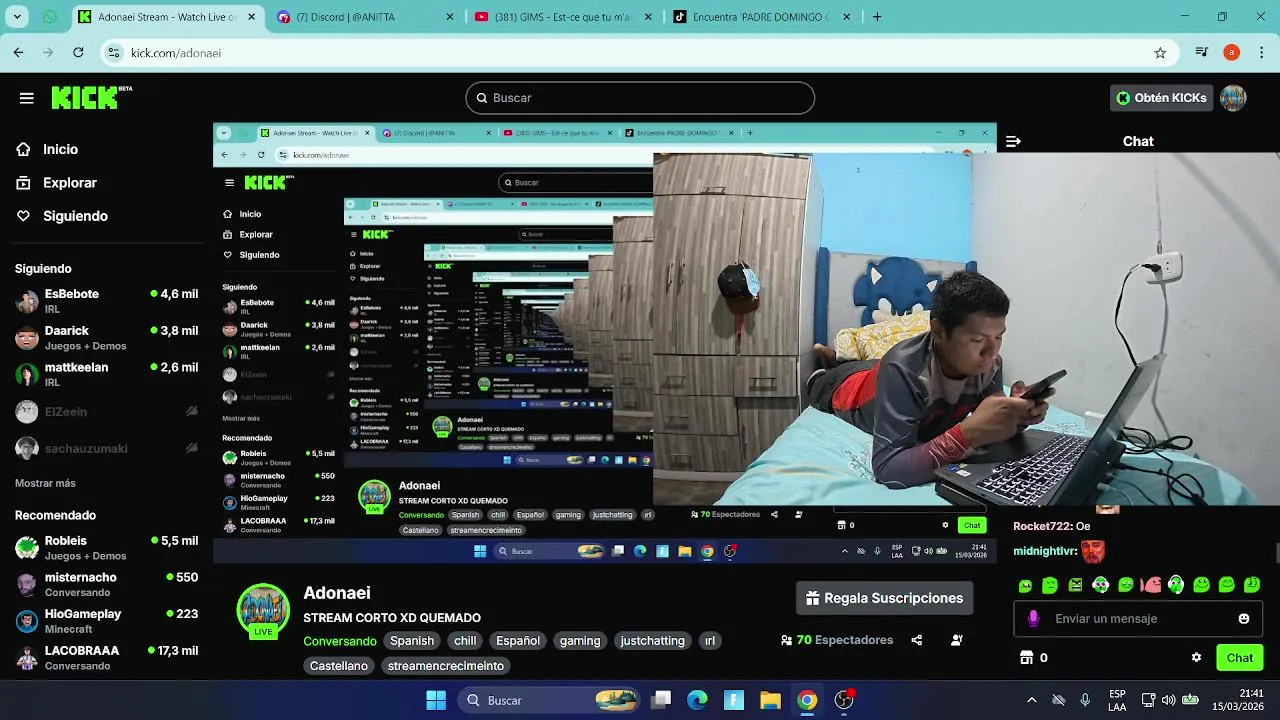Open the chat shop store icon
The height and width of the screenshot is (720, 1280).
(x=1026, y=658)
